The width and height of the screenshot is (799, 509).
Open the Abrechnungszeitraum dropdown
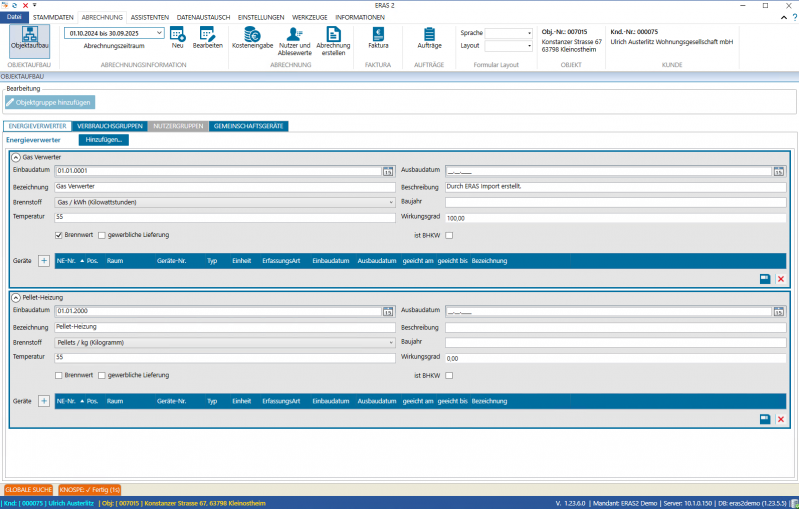pyautogui.click(x=159, y=33)
